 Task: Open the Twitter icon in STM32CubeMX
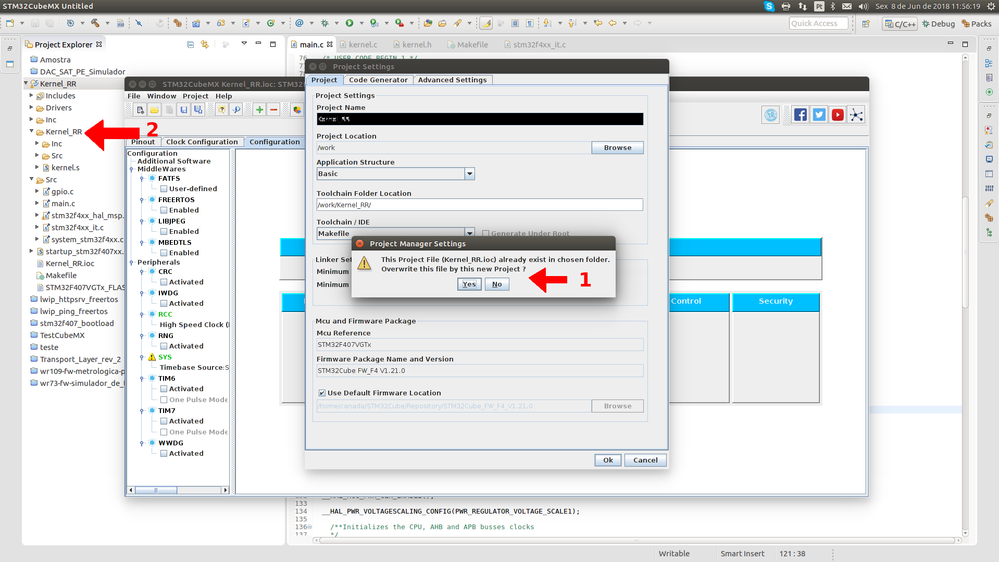[x=819, y=115]
